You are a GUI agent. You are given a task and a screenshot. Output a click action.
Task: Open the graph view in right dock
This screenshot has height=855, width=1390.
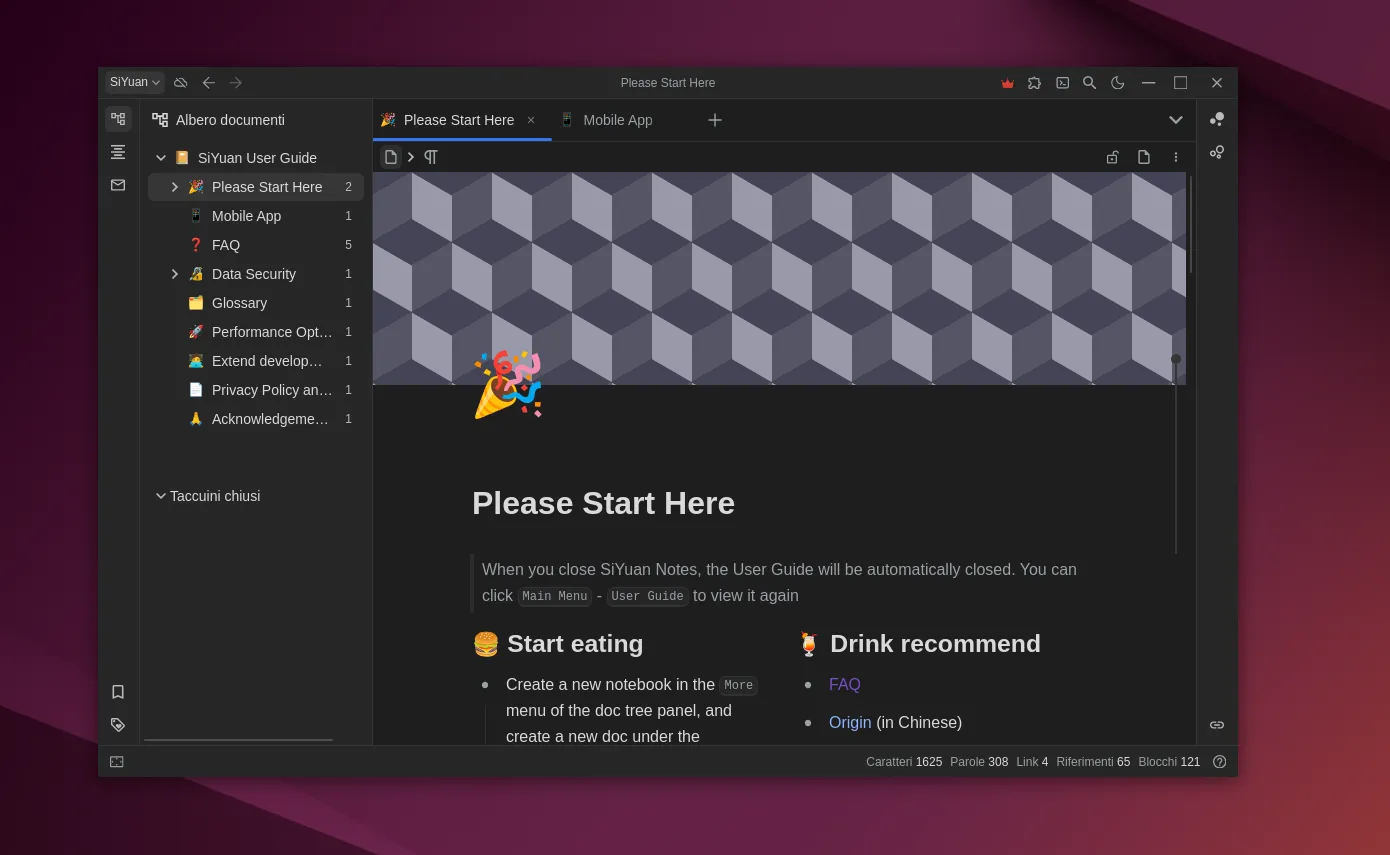1217,119
